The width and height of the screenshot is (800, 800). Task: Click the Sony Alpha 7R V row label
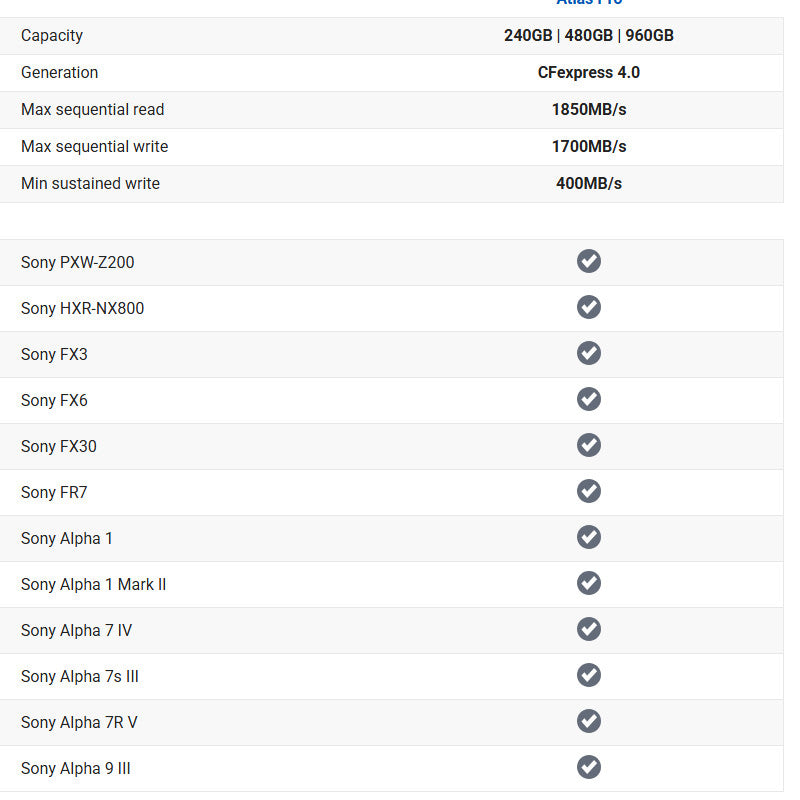click(79, 722)
